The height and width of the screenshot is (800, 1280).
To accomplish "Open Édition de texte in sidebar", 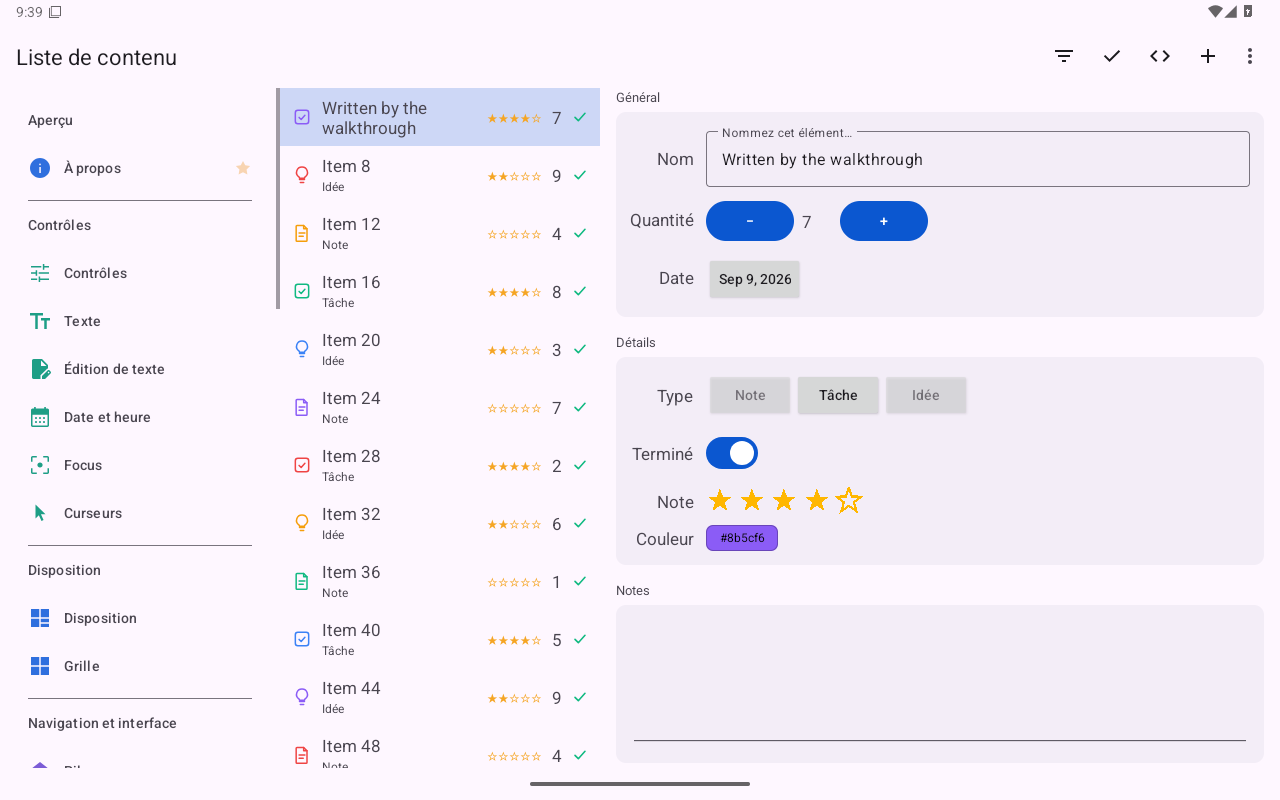I will (x=140, y=369).
